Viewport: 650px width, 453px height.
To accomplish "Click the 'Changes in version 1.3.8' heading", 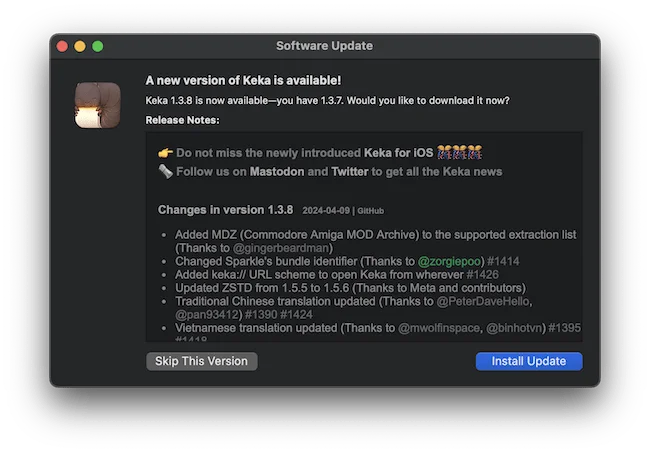I will 225,210.
